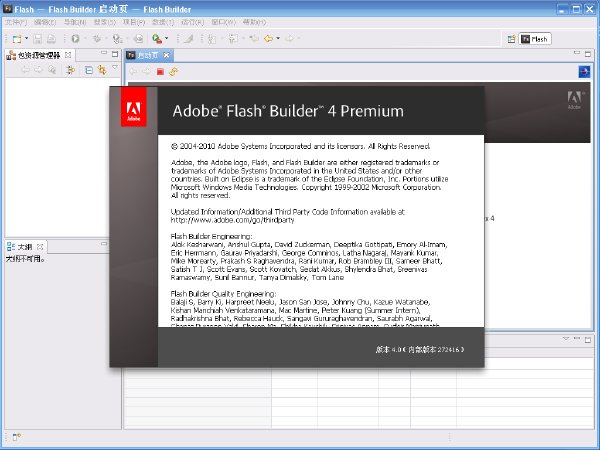
Task: Maximize the Package Explorer panel
Action: point(115,54)
